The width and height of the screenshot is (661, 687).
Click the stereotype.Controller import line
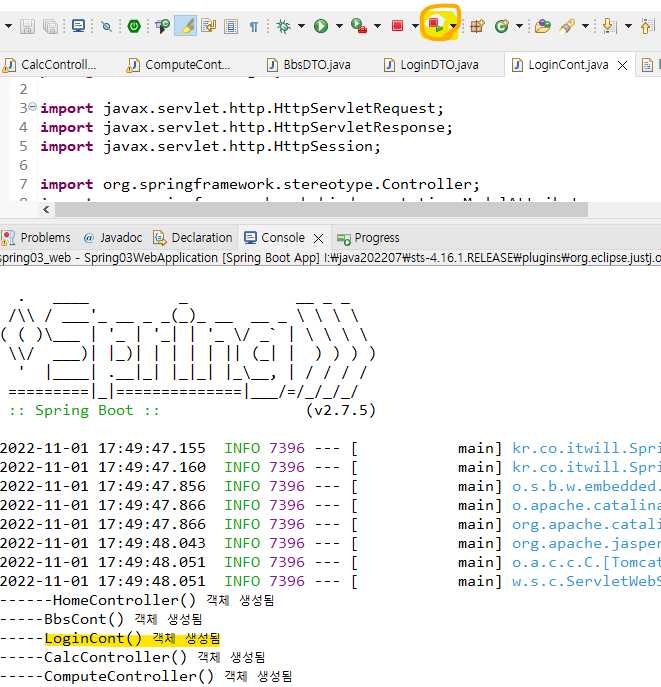pyautogui.click(x=260, y=184)
